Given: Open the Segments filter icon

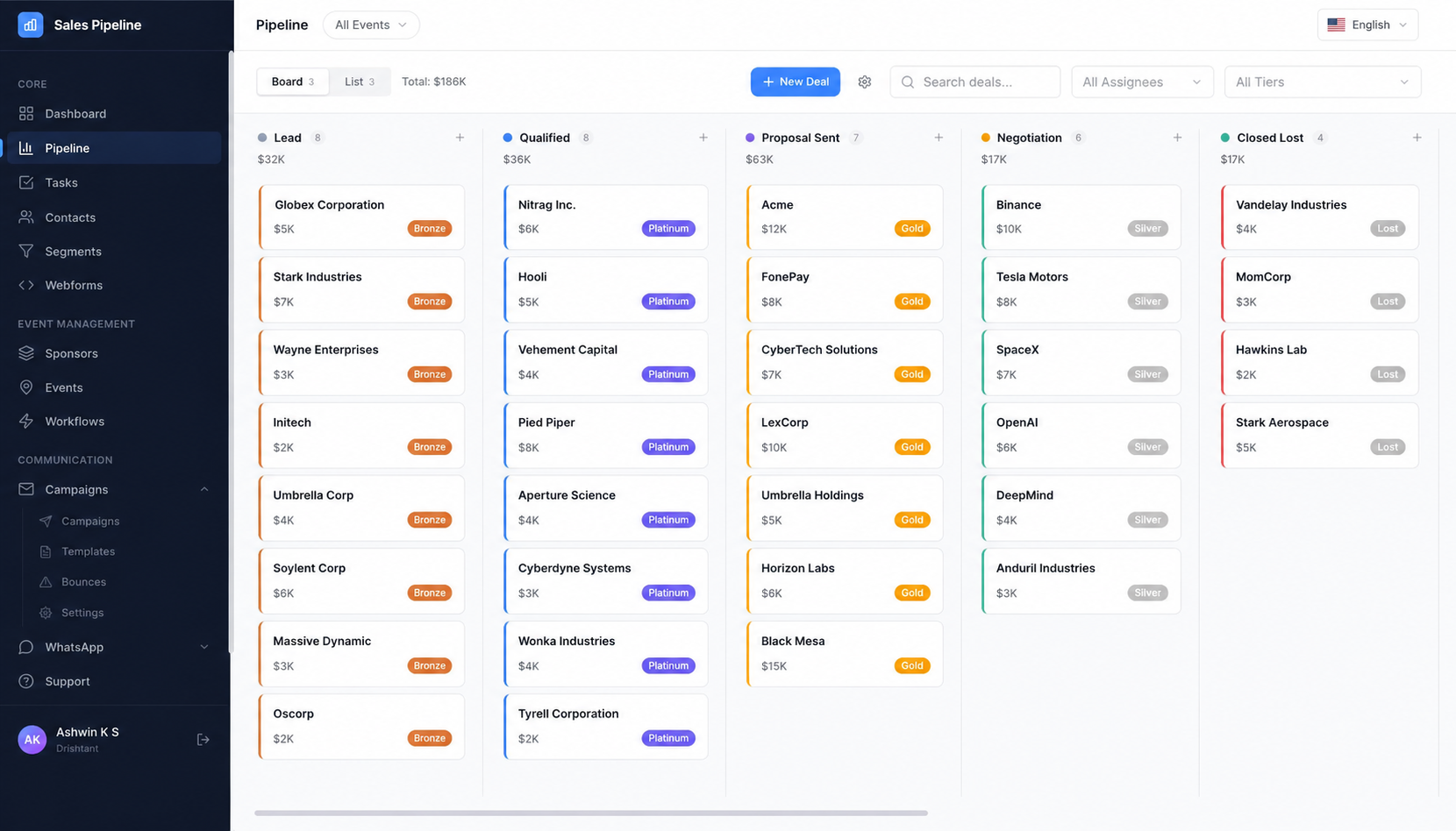Looking at the screenshot, I should point(26,251).
